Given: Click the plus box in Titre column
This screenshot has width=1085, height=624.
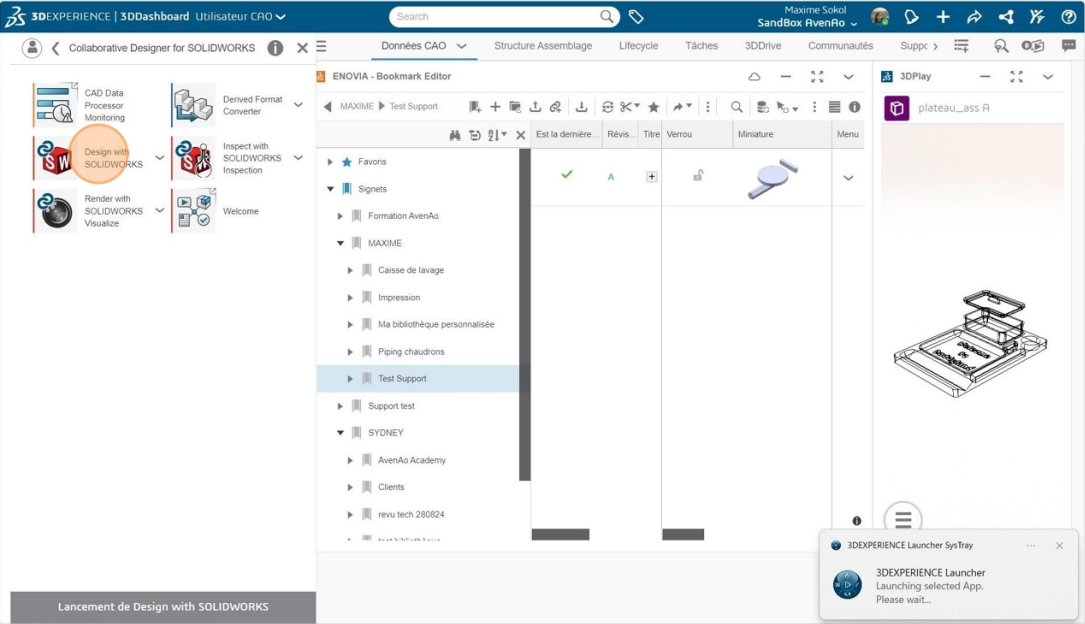Looking at the screenshot, I should click(x=652, y=176).
